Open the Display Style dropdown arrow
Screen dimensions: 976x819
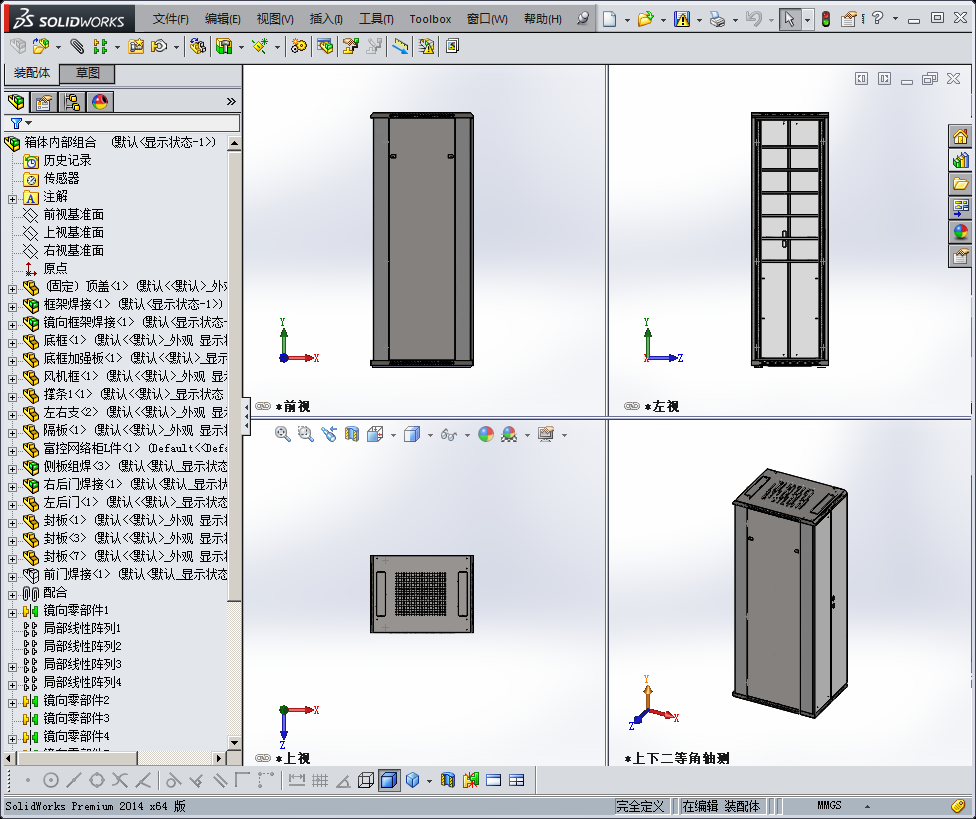[430, 435]
